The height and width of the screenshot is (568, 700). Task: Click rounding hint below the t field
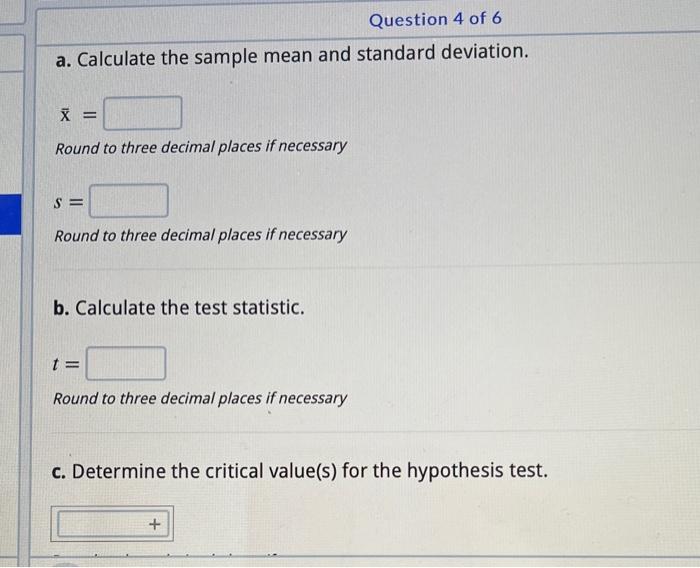200,399
